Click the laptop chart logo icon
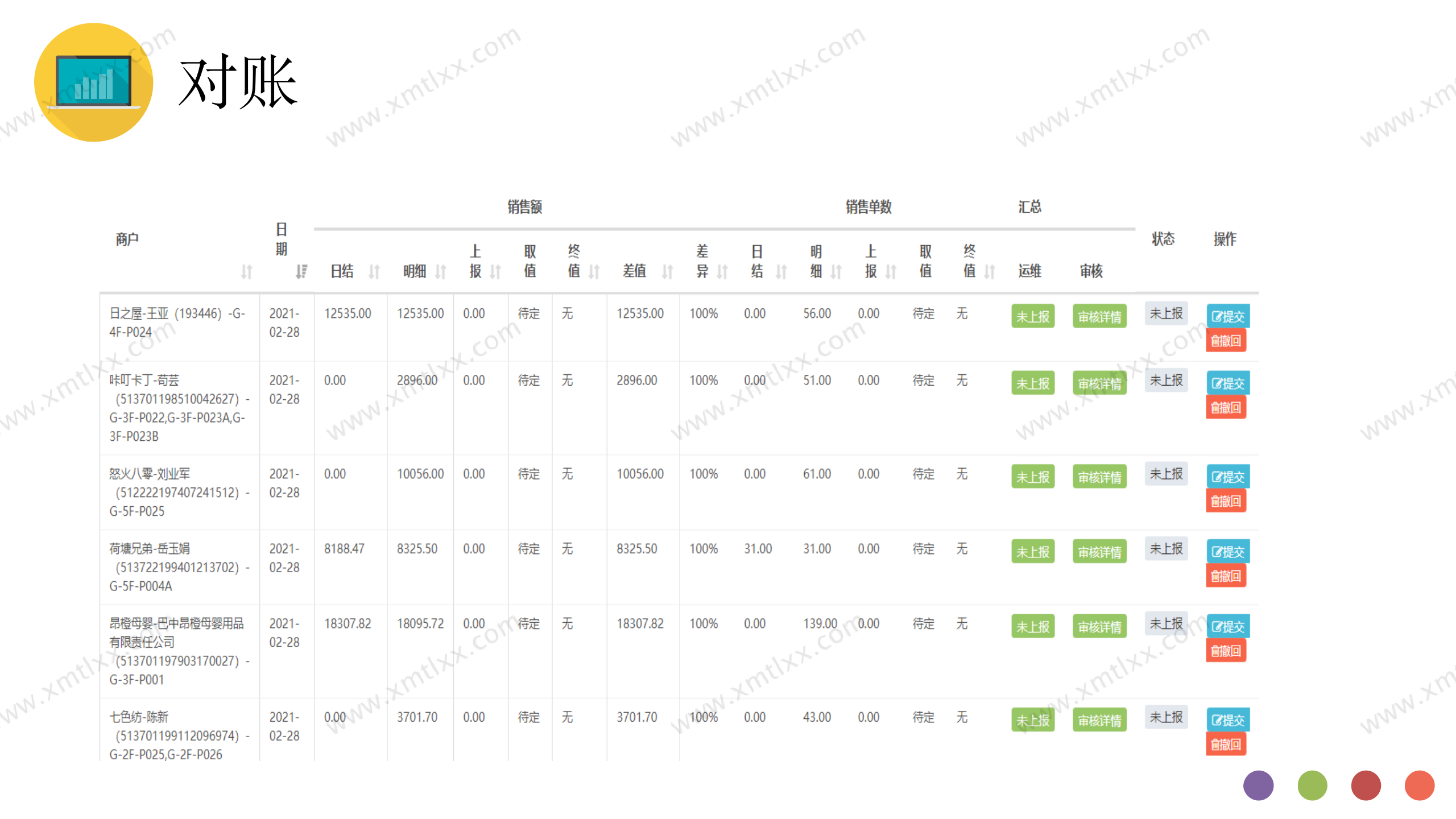The height and width of the screenshot is (819, 1456). point(93,82)
